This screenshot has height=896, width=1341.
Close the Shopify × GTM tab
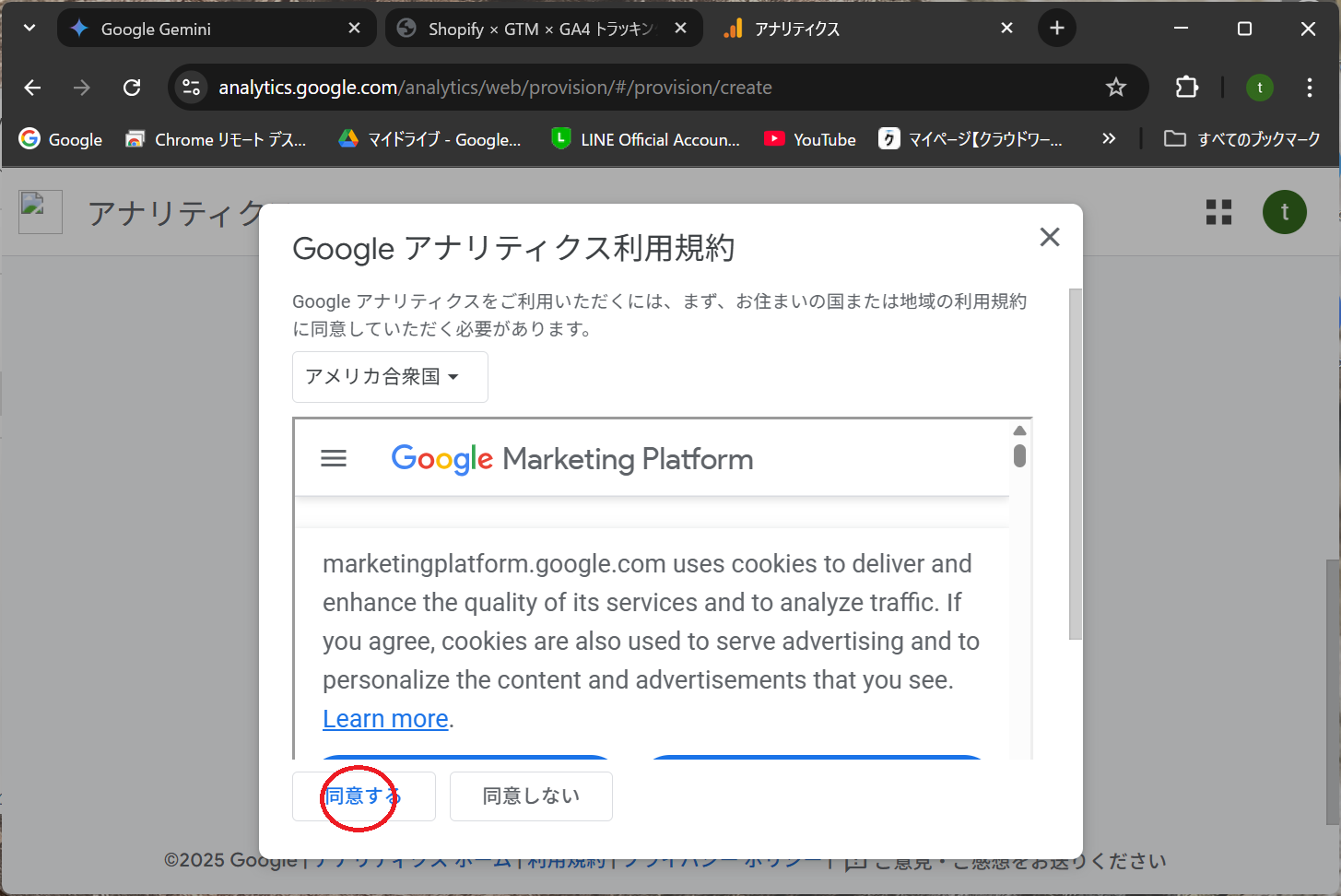[x=680, y=29]
